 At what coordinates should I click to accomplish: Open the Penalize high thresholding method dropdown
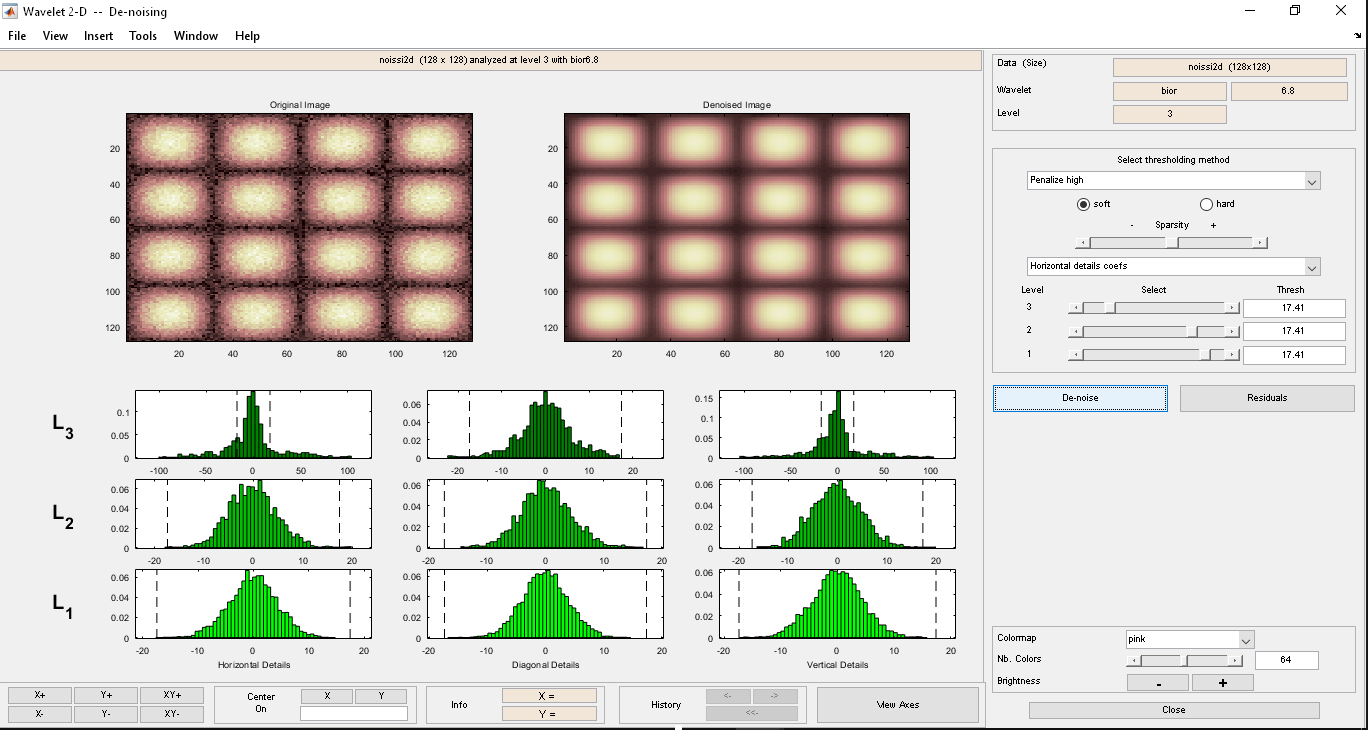point(1174,181)
